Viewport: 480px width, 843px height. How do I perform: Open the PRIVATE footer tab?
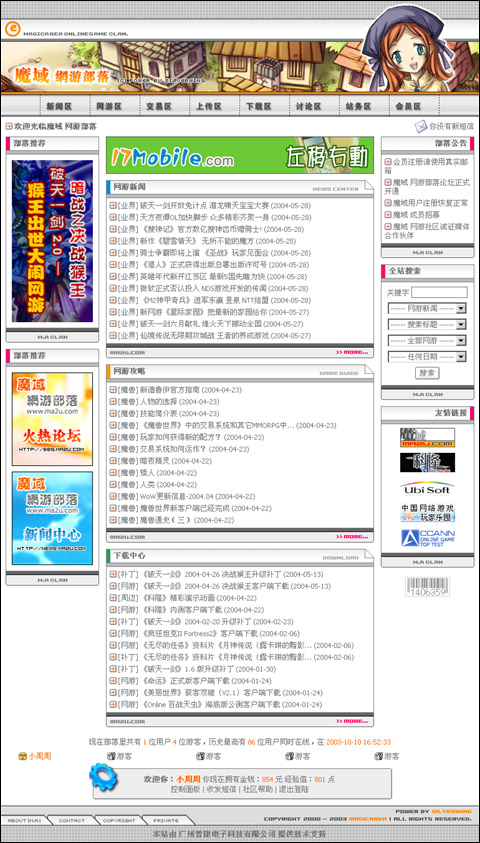tap(166, 820)
